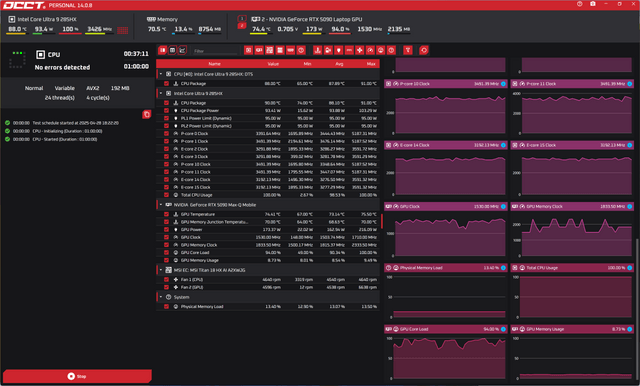Toggle the storage hardware filter icon

(x=280, y=50)
